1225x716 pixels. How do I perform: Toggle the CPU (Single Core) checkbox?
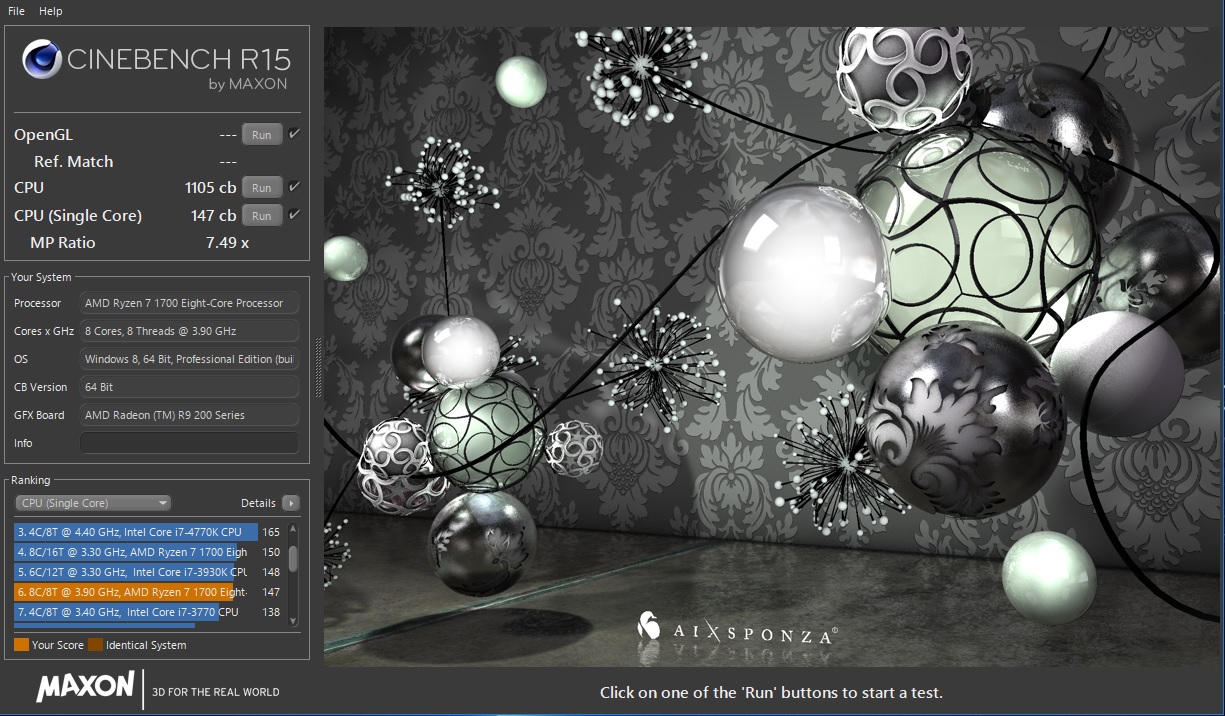[x=295, y=215]
